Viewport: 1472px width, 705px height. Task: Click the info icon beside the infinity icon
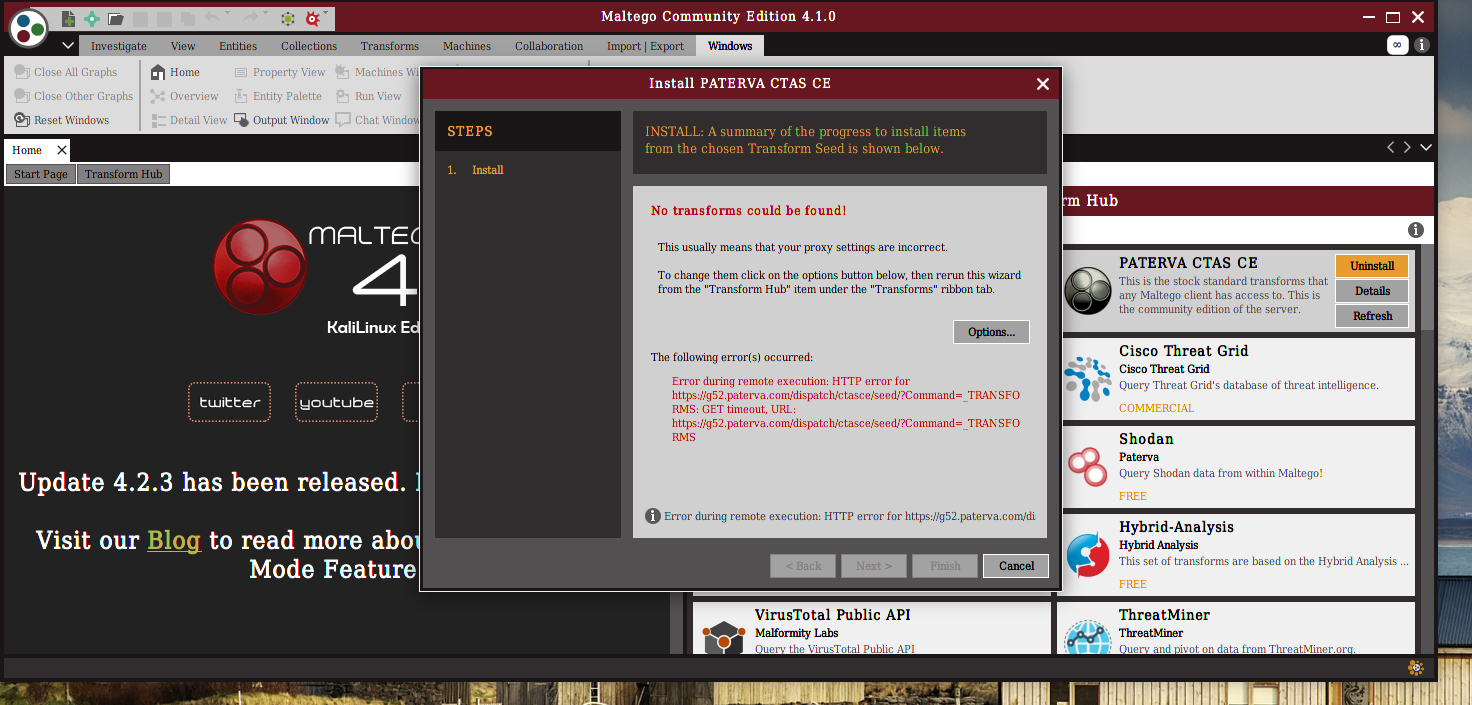1421,45
